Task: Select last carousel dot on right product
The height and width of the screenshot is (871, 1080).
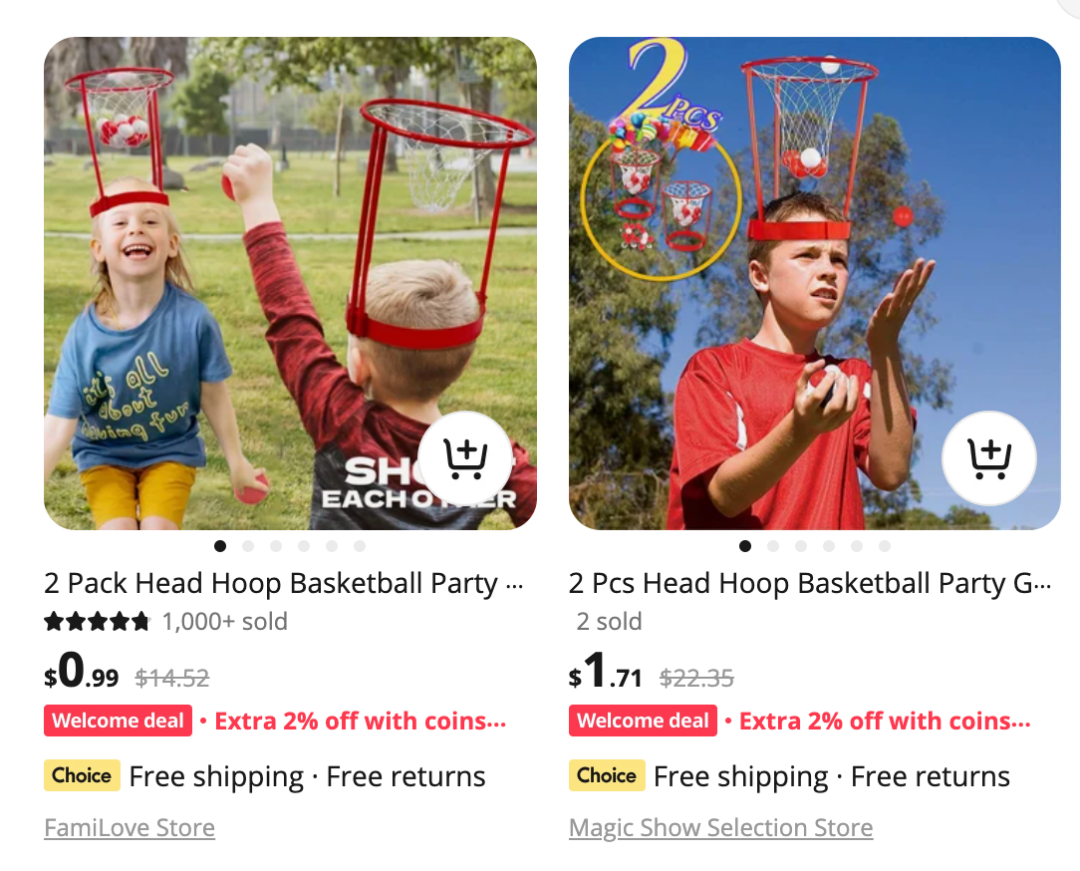Action: [884, 546]
